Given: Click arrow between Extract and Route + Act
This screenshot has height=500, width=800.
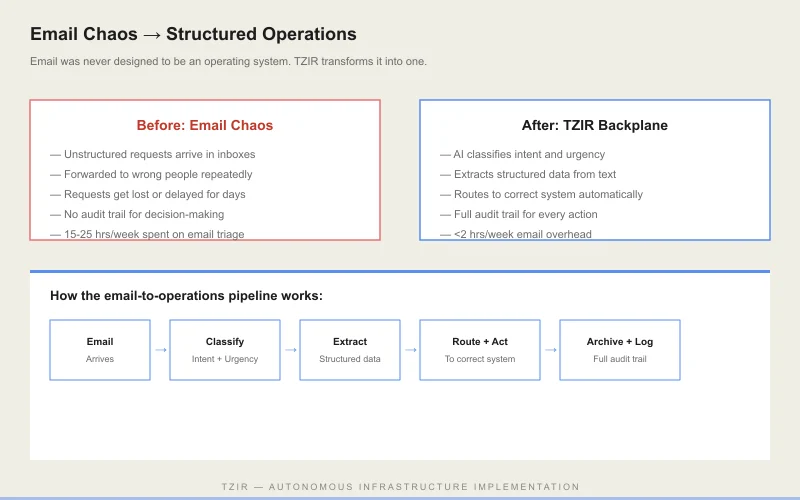Looking at the screenshot, I should coord(411,350).
